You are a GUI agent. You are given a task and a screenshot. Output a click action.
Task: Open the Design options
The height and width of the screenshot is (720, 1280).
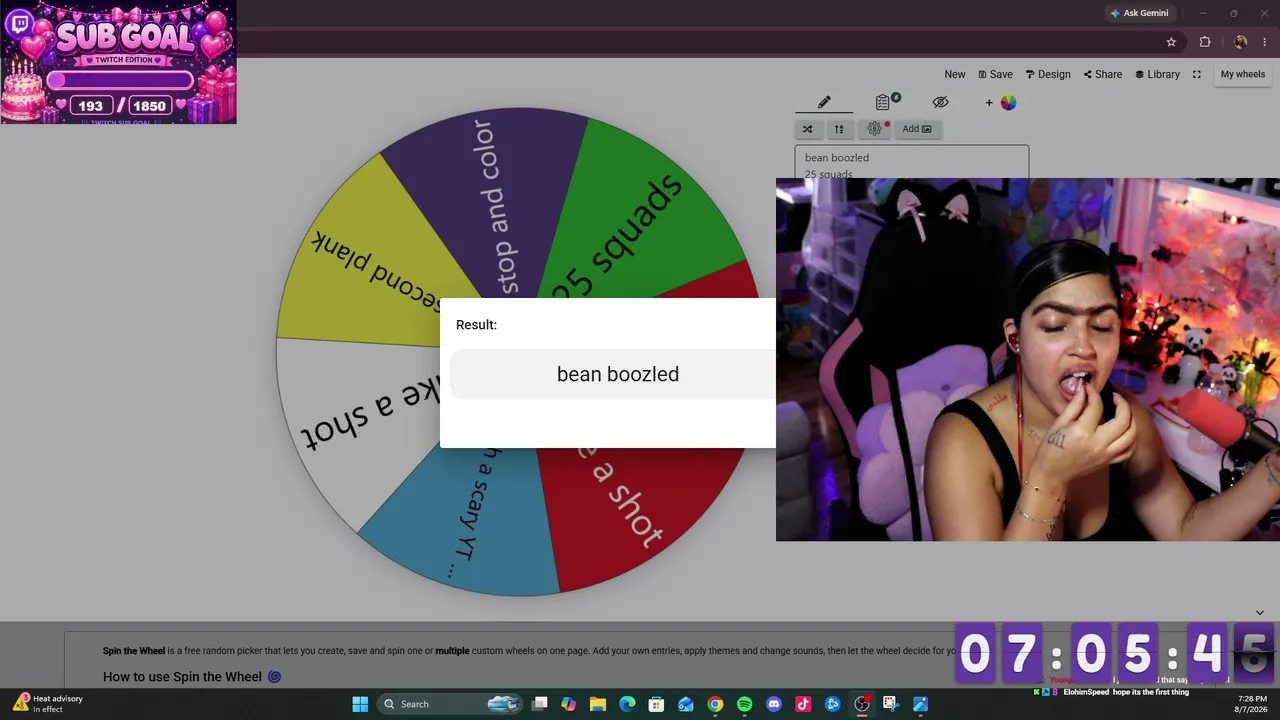pos(1048,74)
